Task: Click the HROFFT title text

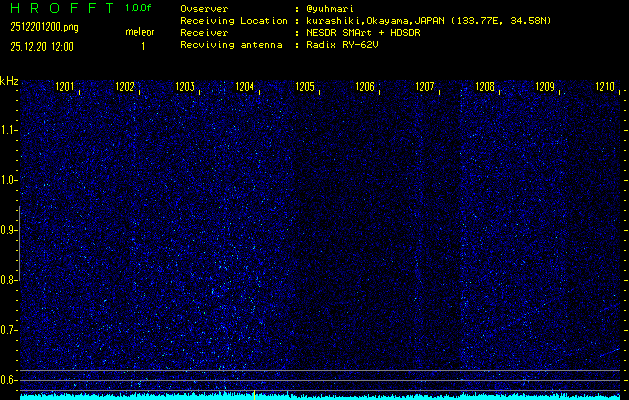Action: (62, 8)
